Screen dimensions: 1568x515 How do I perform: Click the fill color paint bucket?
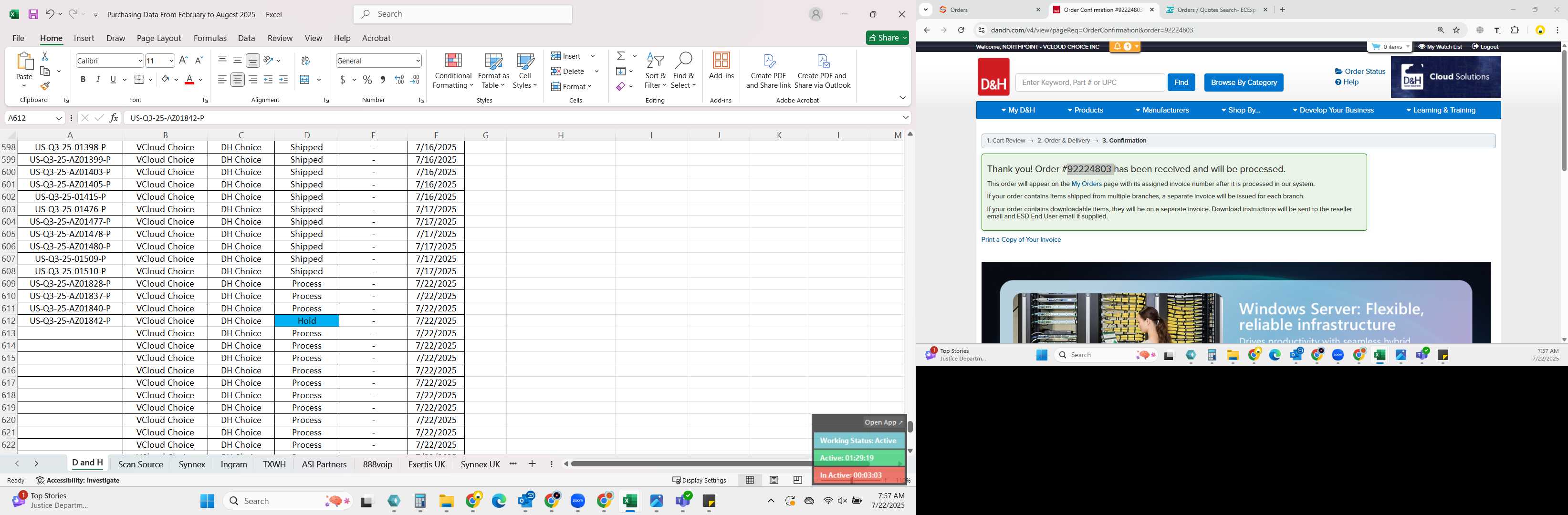coord(165,80)
